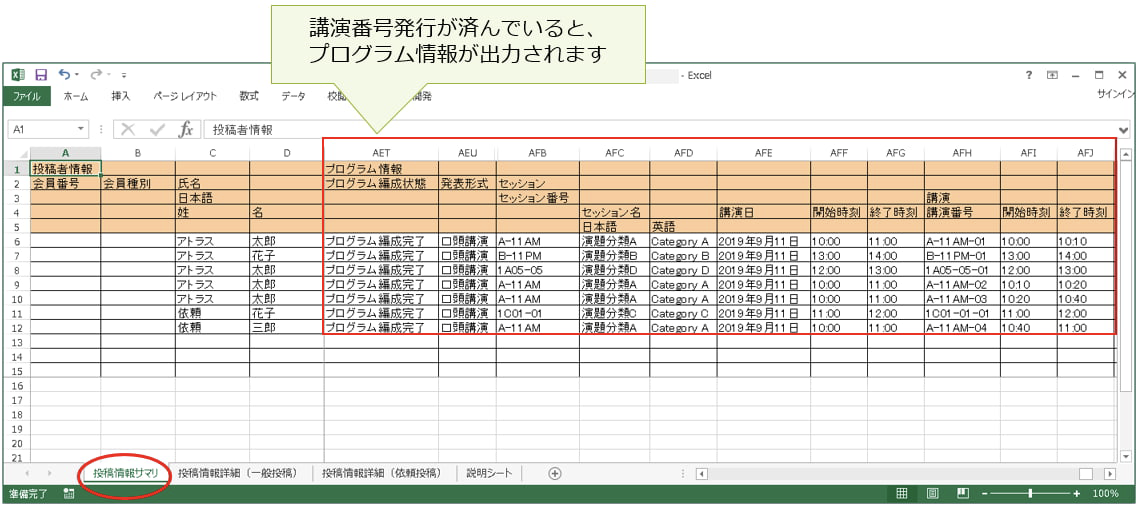Select column header AFH
The image size is (1138, 506).
point(962,153)
